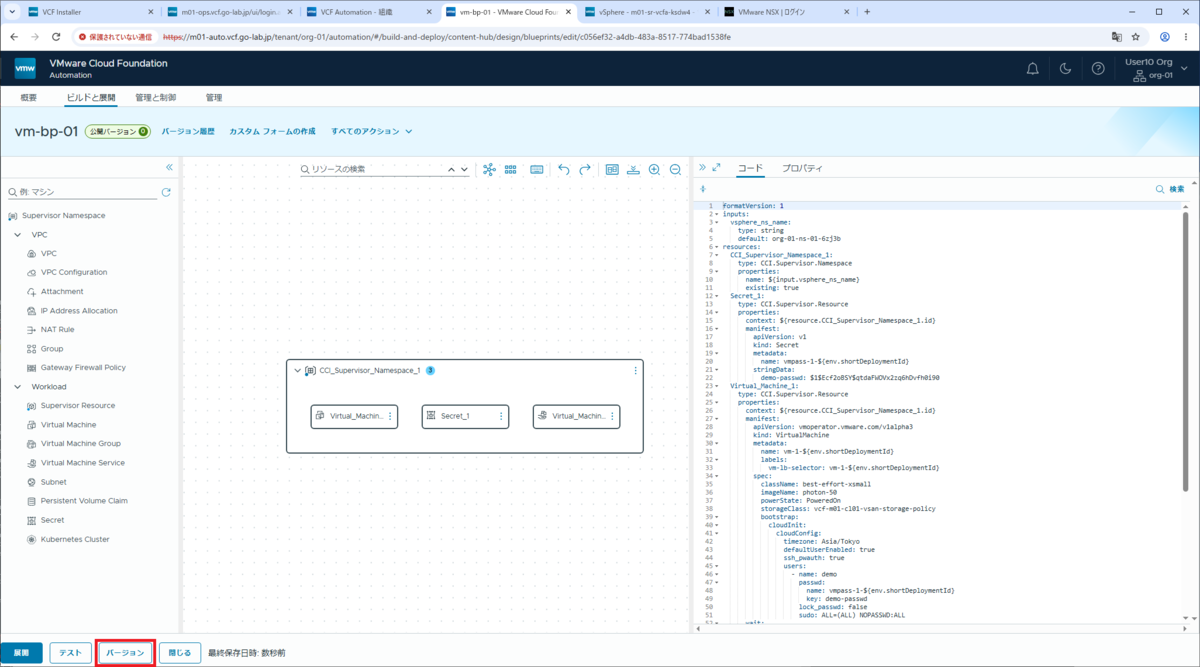Click the テスト button
This screenshot has height=667, width=1200.
pyautogui.click(x=70, y=653)
